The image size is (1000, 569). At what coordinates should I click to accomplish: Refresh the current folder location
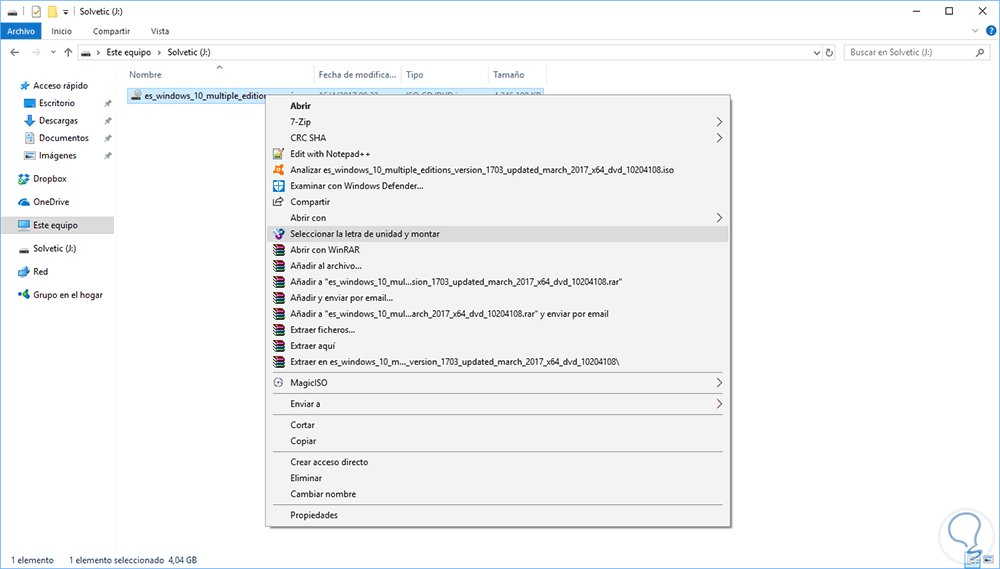pos(828,52)
